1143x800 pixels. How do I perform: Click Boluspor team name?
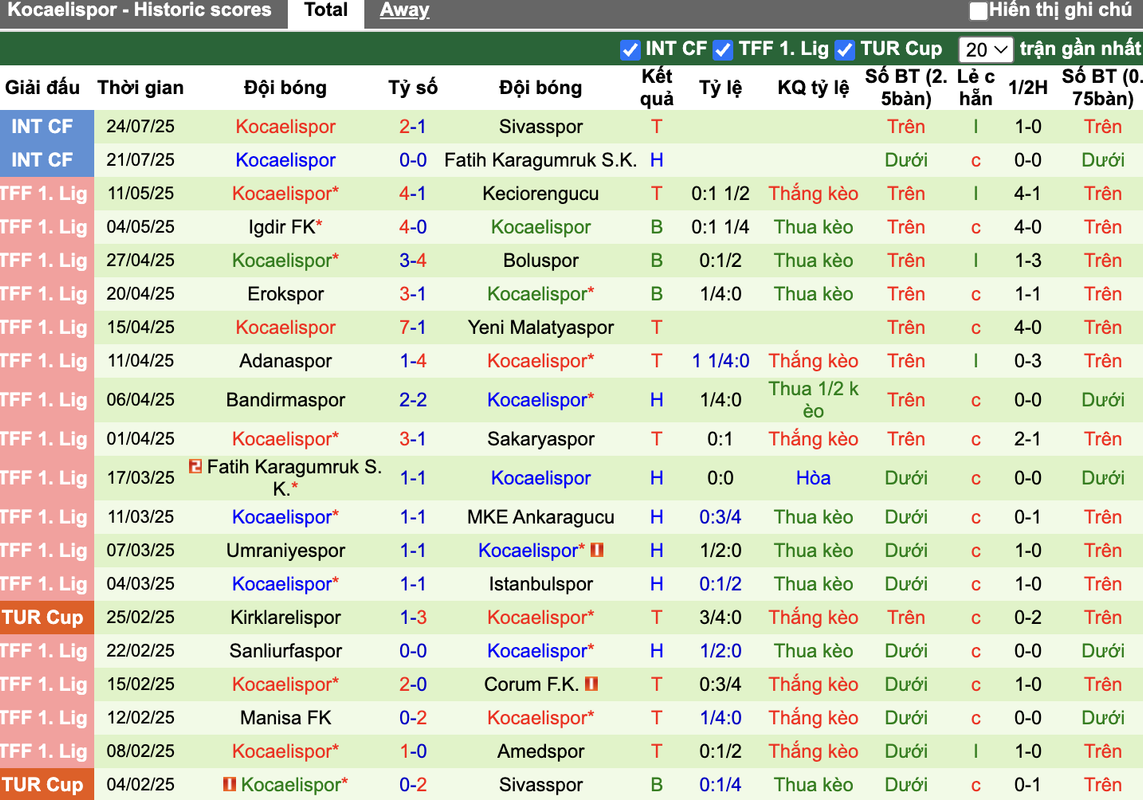tap(541, 260)
